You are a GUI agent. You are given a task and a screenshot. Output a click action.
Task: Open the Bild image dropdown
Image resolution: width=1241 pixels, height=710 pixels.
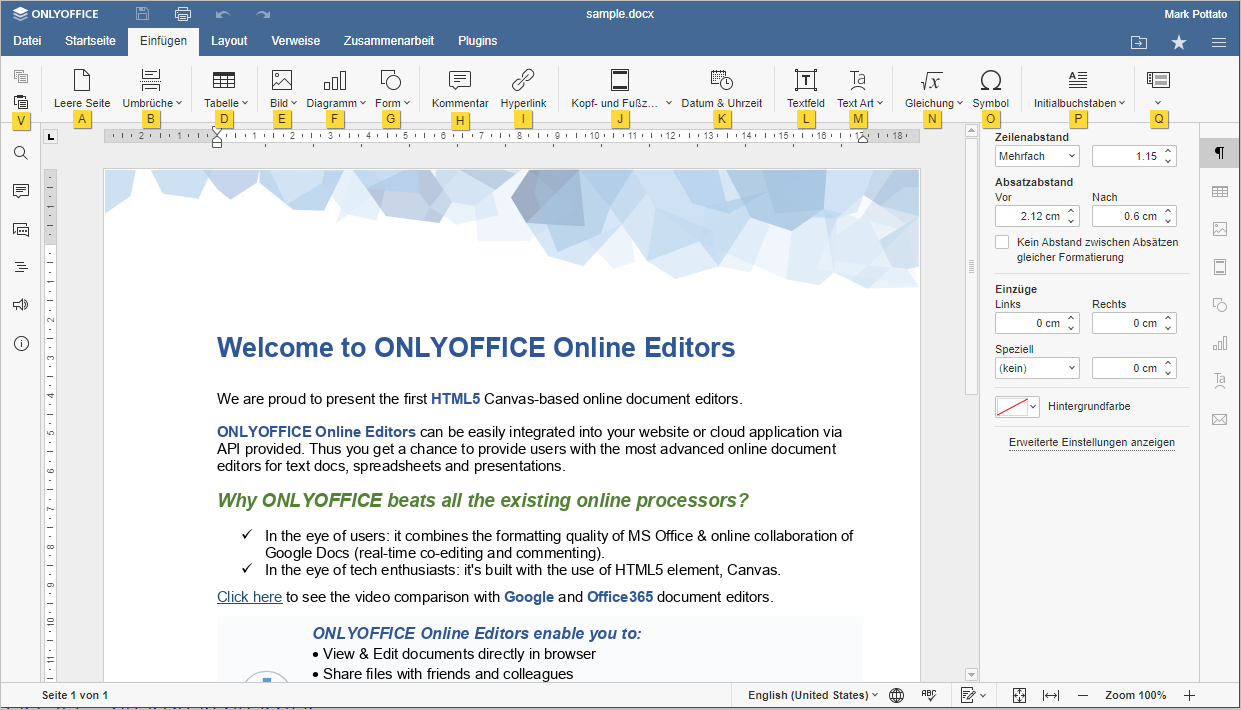point(283,89)
